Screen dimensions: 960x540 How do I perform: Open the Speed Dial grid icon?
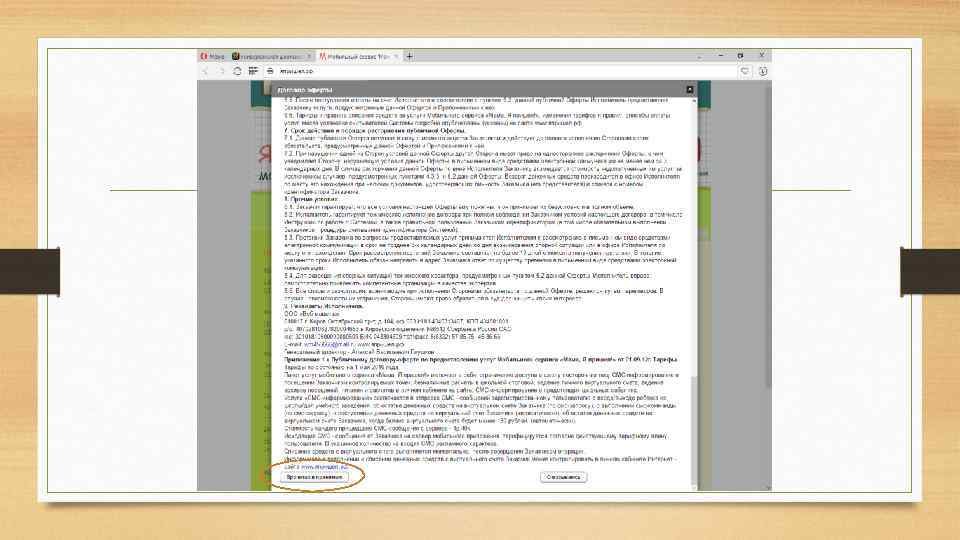(x=253, y=72)
